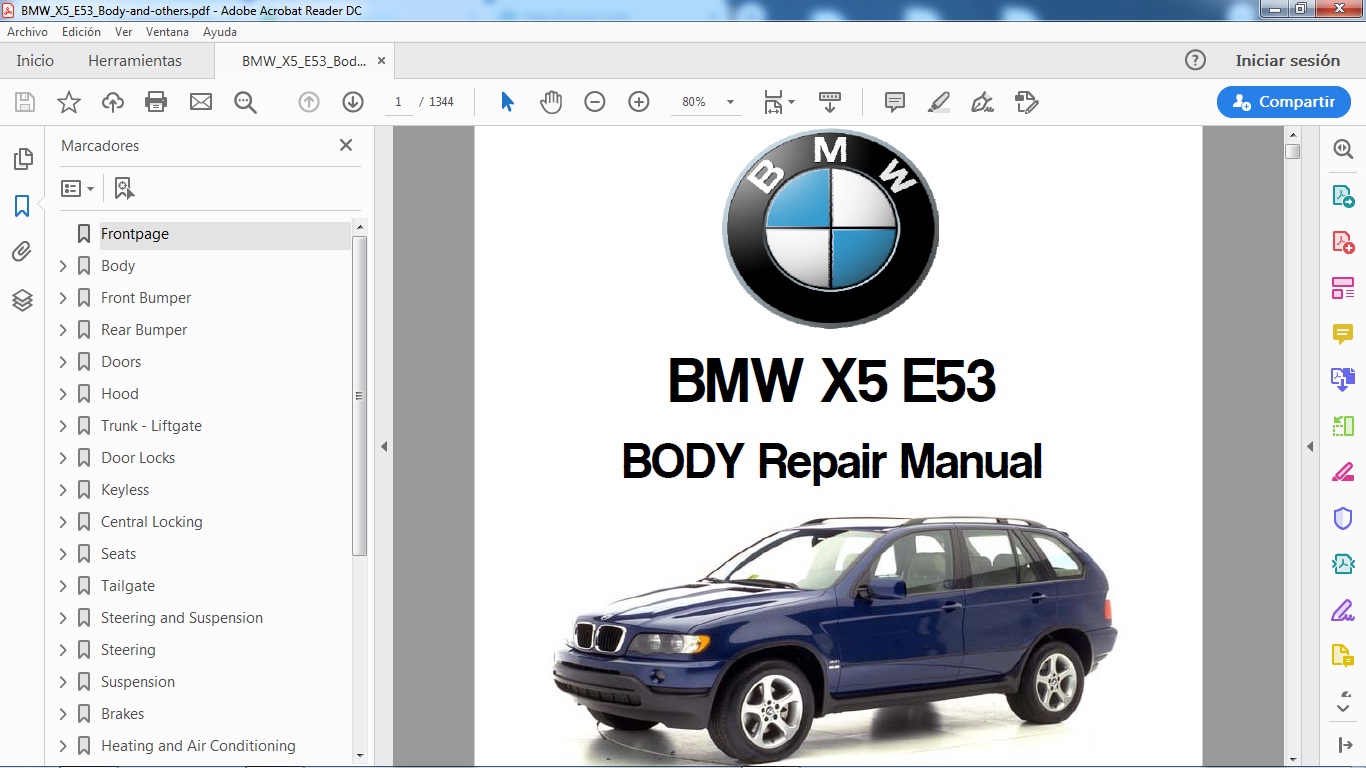Go to next page down arrow
Image resolution: width=1366 pixels, height=768 pixels.
(352, 102)
